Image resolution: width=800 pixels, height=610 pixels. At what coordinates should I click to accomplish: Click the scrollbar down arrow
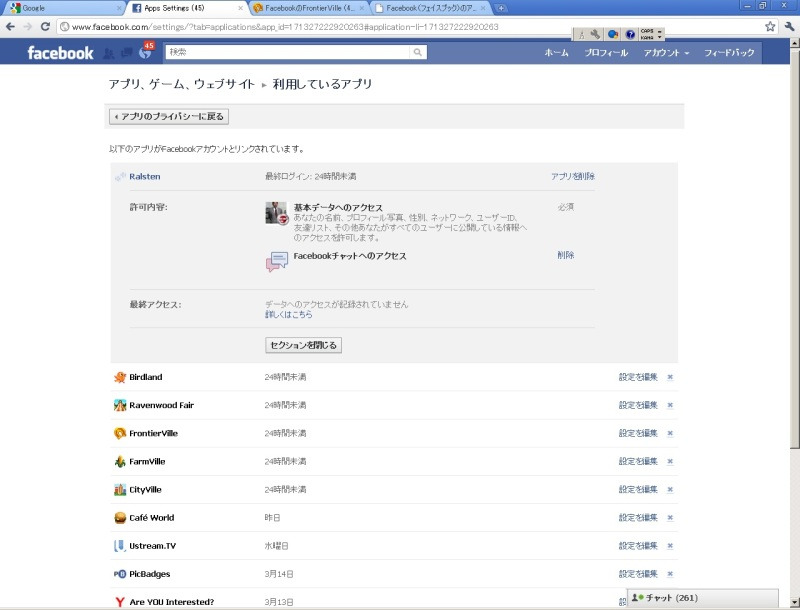click(x=794, y=601)
